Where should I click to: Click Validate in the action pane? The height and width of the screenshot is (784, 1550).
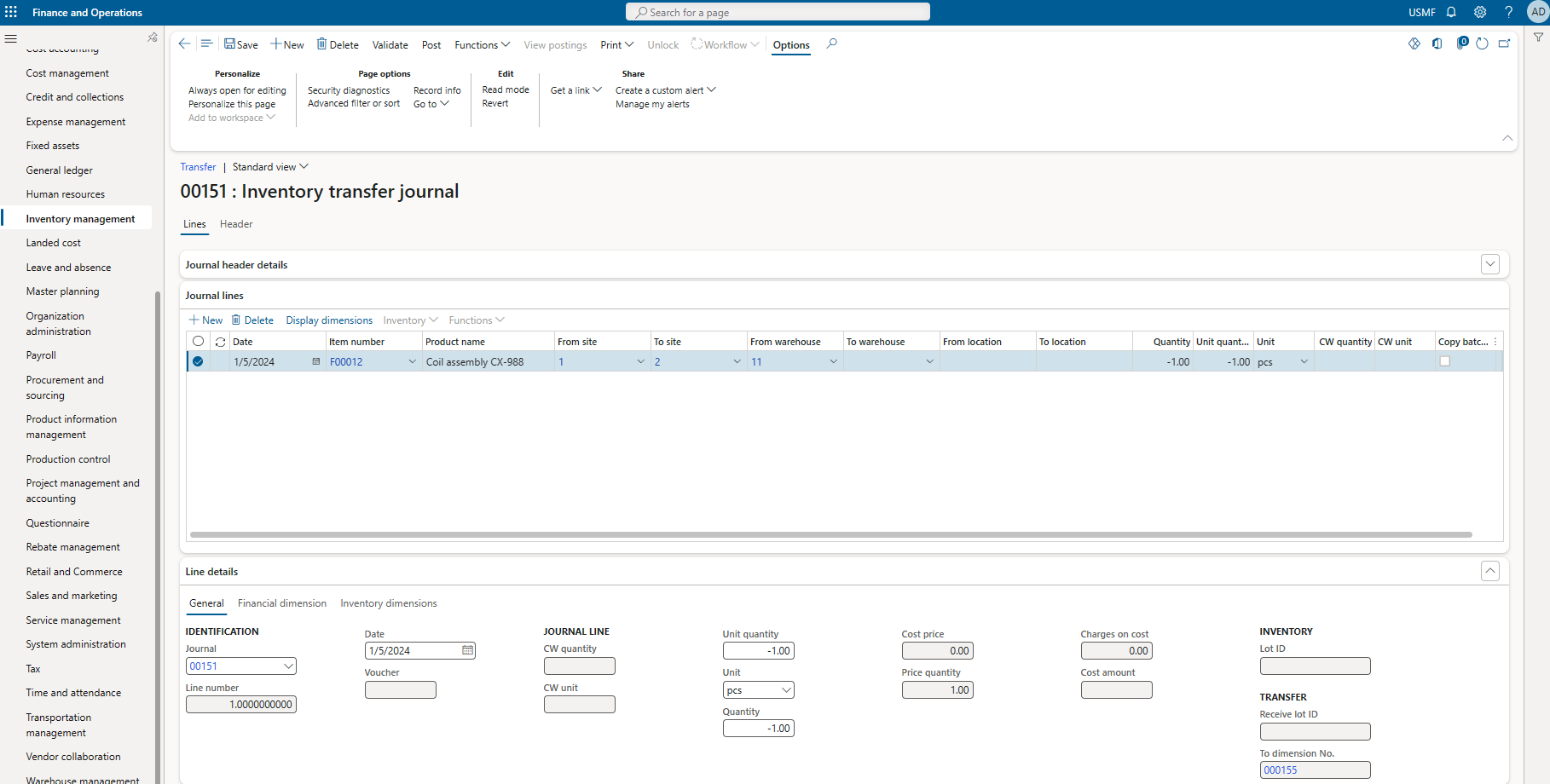[x=390, y=44]
